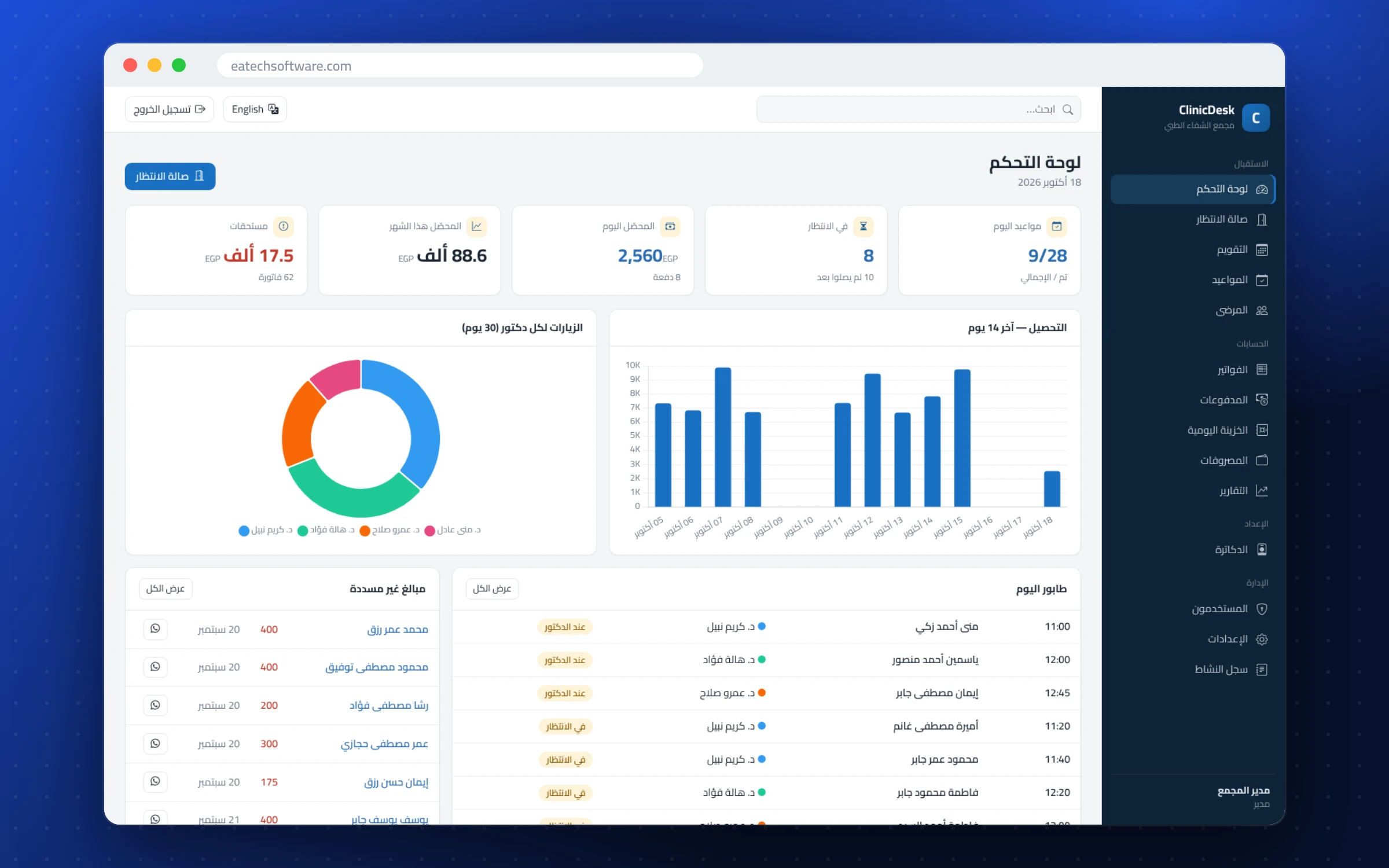
Task: Open the لوحة التحكم dashboard sidebar item
Action: click(1192, 189)
